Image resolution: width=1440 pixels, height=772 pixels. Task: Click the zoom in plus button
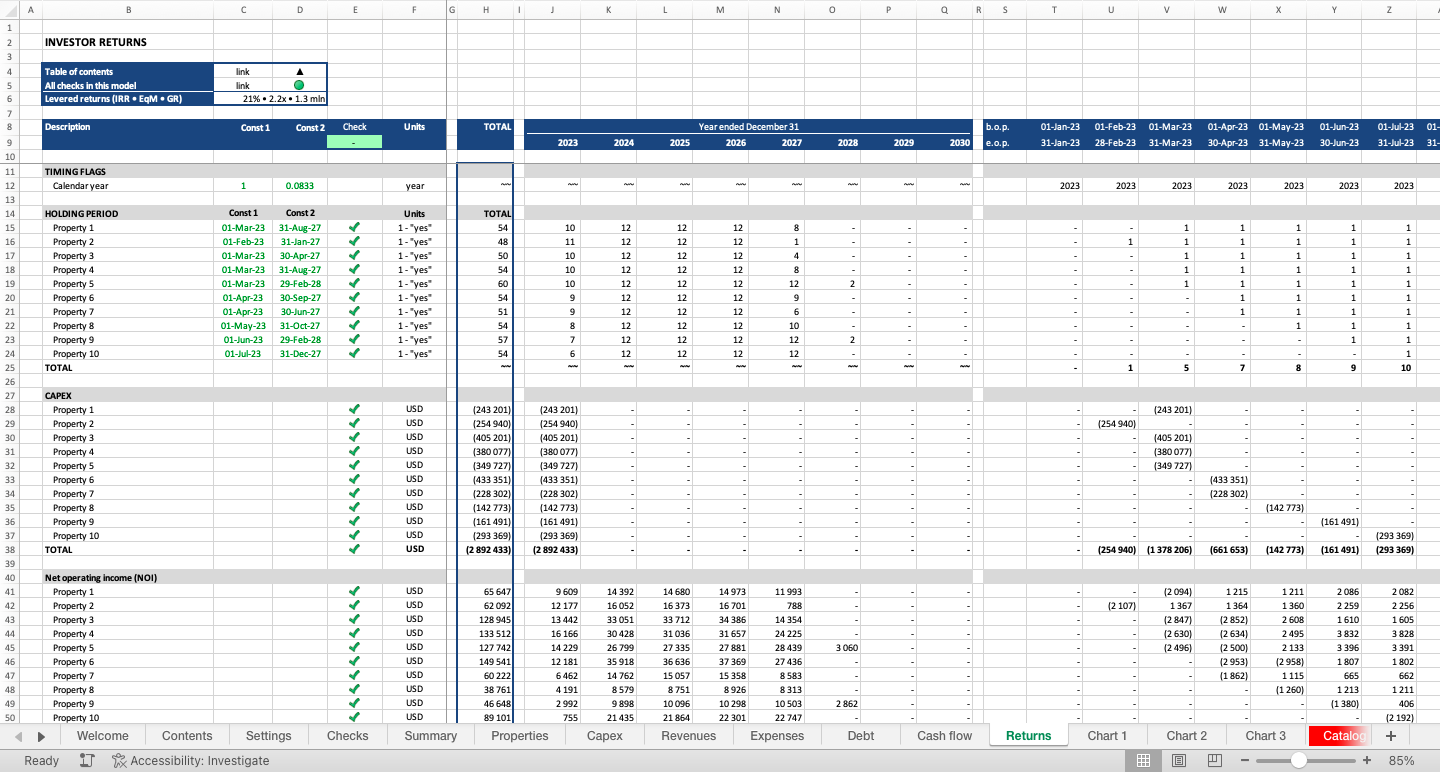1367,761
